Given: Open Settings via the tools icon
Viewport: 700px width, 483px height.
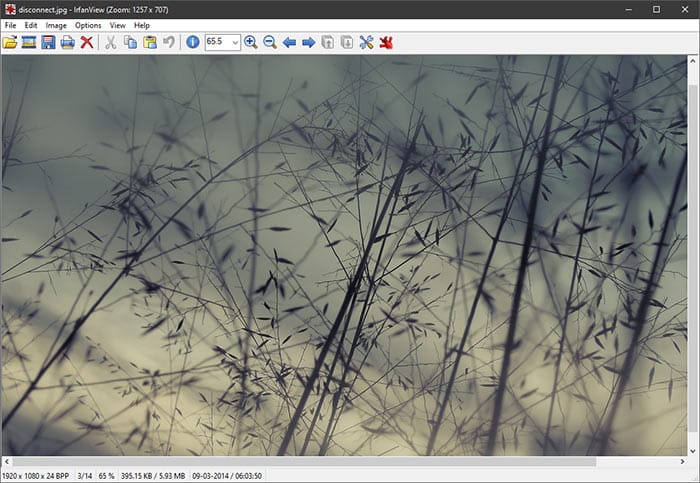Looking at the screenshot, I should tap(366, 42).
